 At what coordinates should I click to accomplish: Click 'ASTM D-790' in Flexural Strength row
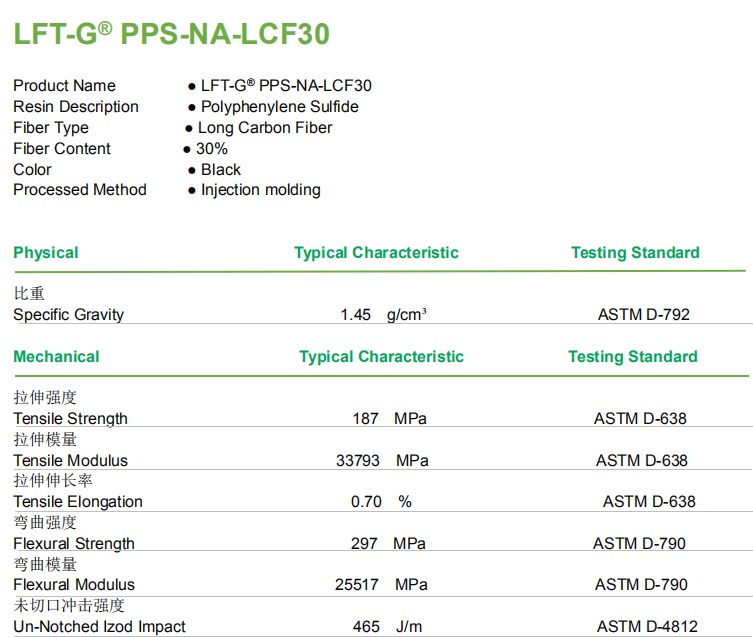(639, 543)
